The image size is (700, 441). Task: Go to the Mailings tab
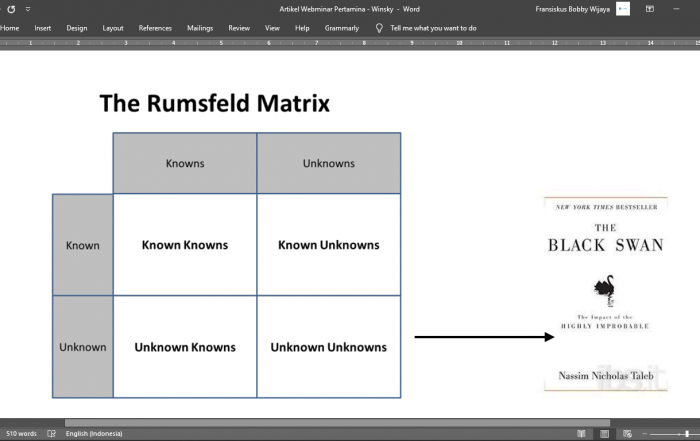(x=200, y=28)
